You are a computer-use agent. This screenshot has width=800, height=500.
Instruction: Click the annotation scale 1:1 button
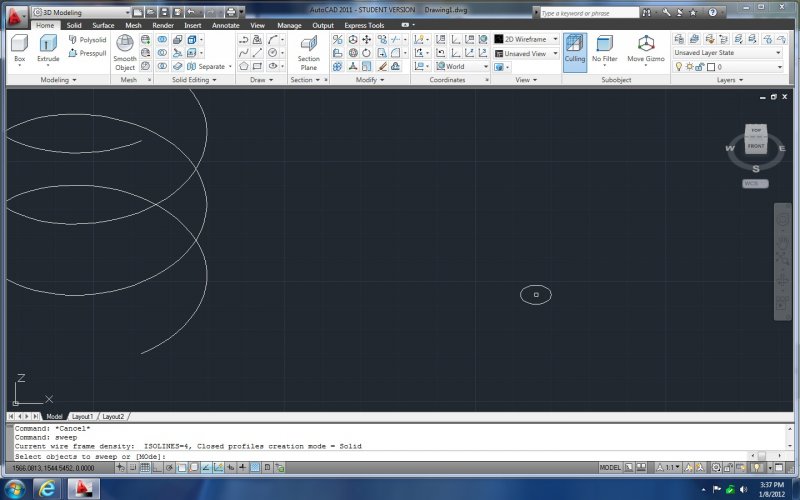[x=668, y=467]
